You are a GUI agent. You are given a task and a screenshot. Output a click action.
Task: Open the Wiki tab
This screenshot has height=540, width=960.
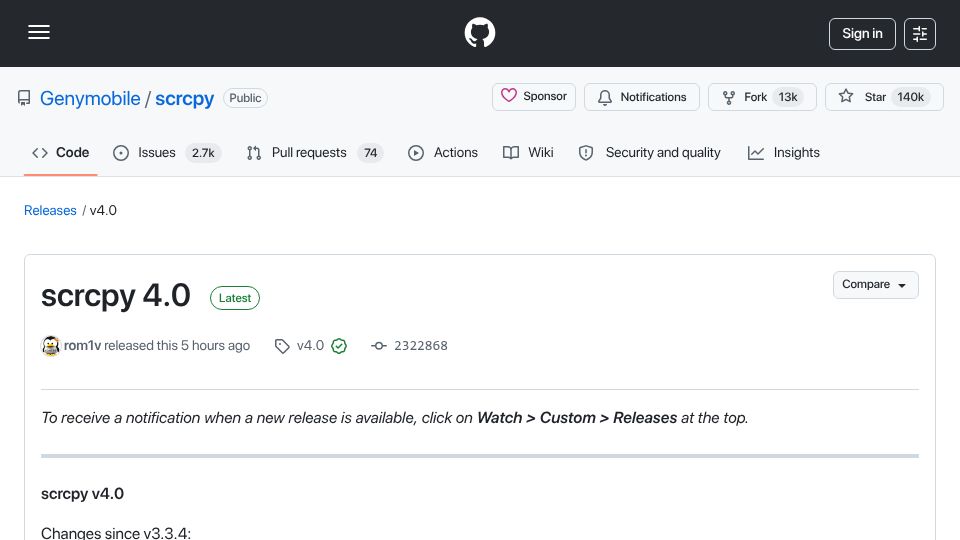pyautogui.click(x=528, y=152)
